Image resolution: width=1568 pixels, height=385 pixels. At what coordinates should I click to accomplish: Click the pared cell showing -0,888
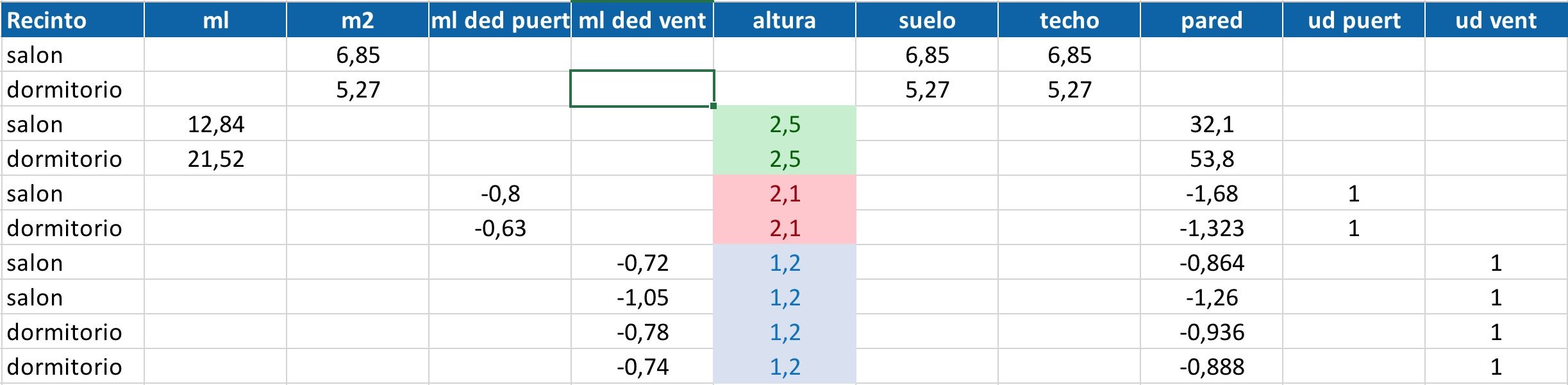pyautogui.click(x=1212, y=366)
